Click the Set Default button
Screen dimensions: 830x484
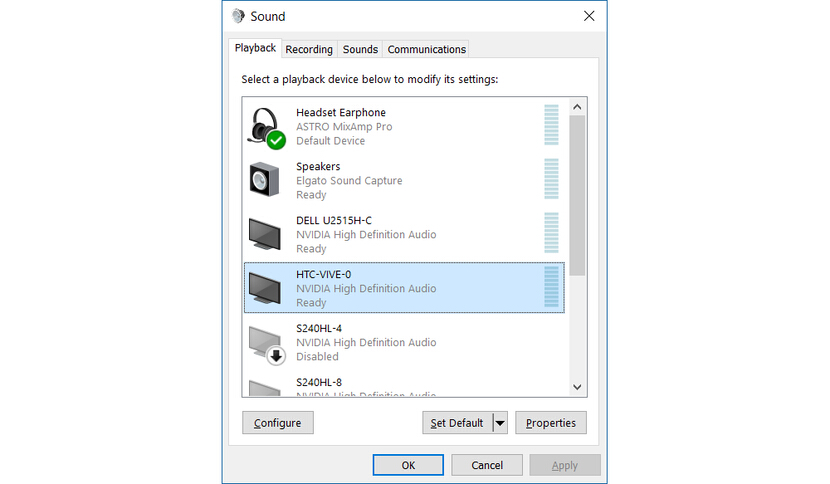[457, 423]
